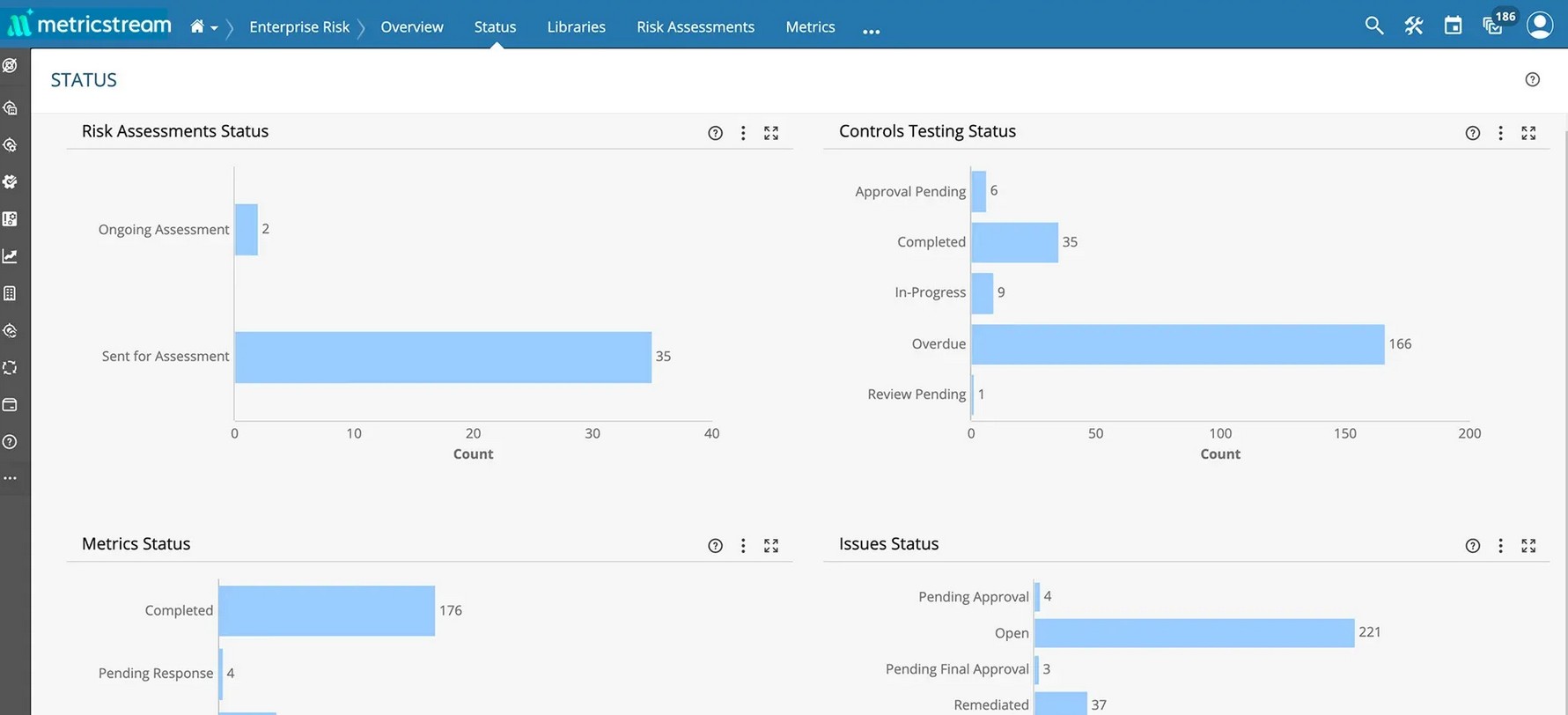Screen dimensions: 1568x715
Task: Open options menu of Metrics Status
Action: tap(743, 546)
